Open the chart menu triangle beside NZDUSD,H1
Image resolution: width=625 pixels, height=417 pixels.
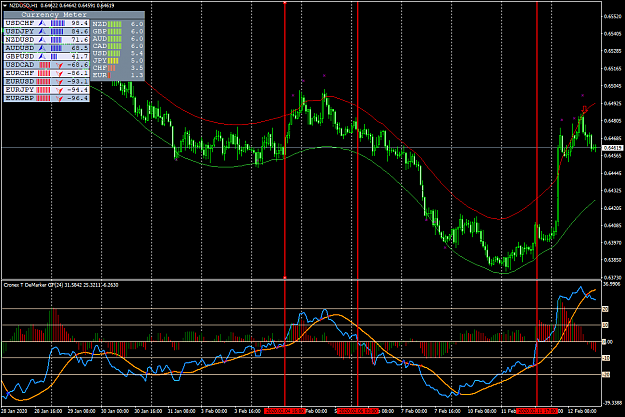[x=5, y=6]
